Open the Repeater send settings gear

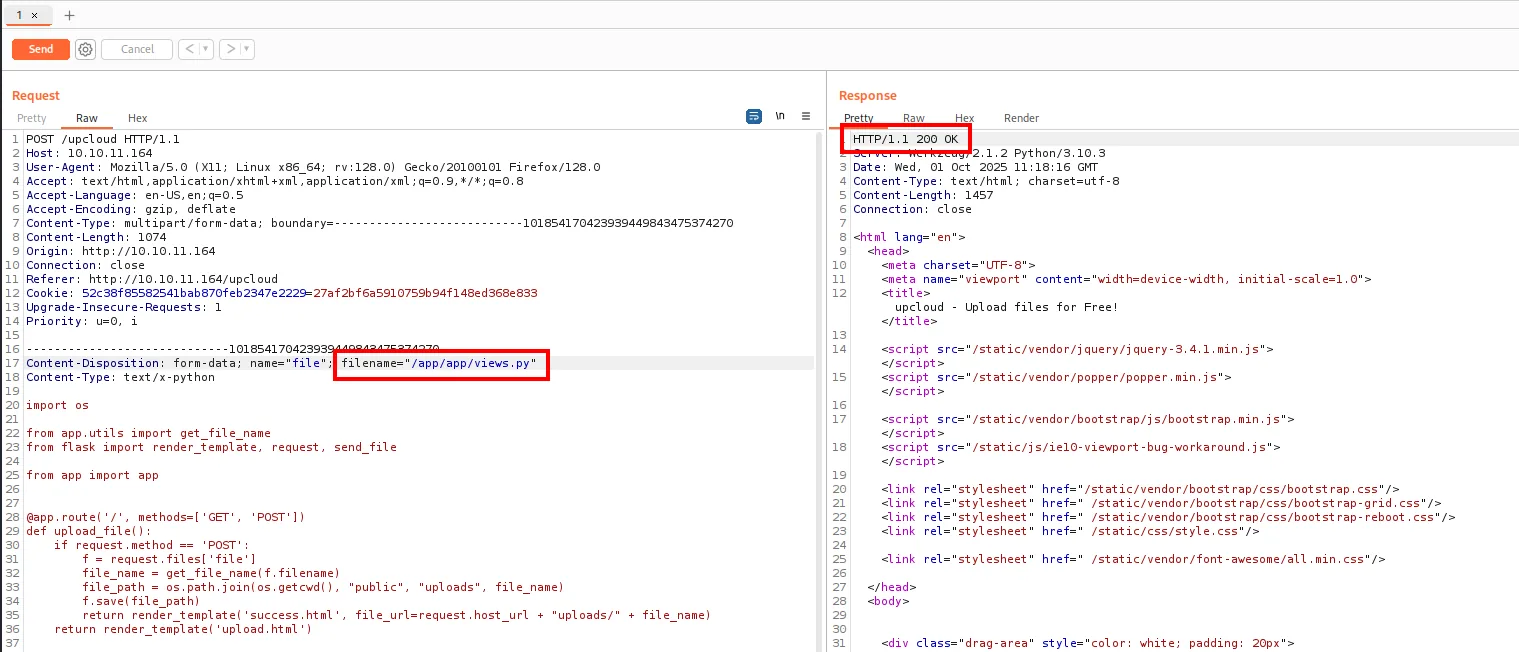pyautogui.click(x=85, y=49)
